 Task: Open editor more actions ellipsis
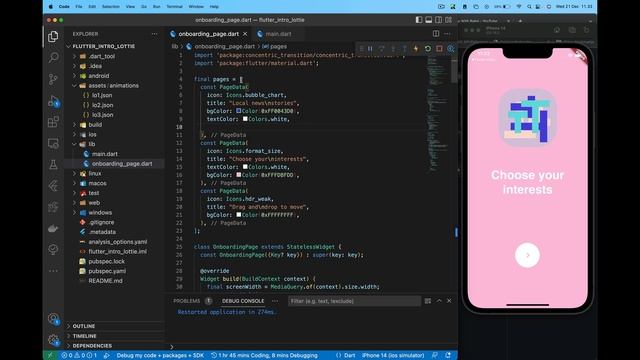[447, 33]
